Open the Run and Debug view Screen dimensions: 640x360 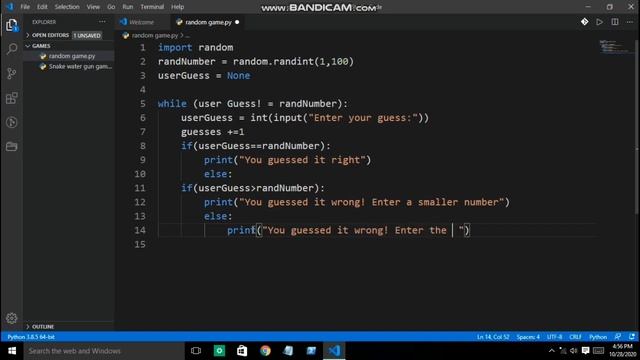pyautogui.click(x=11, y=122)
